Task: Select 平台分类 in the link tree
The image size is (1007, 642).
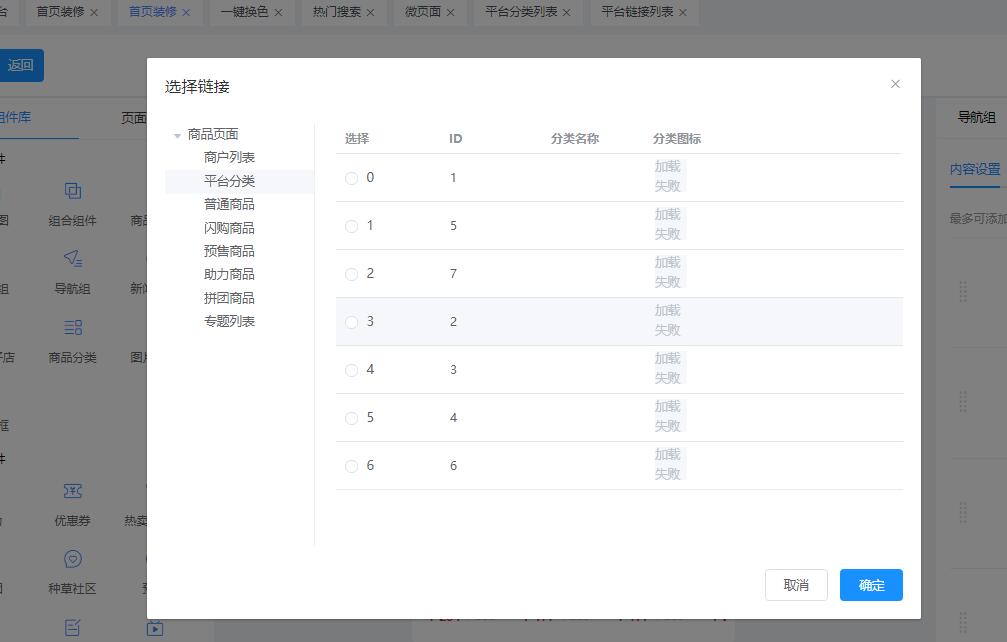Action: 229,181
